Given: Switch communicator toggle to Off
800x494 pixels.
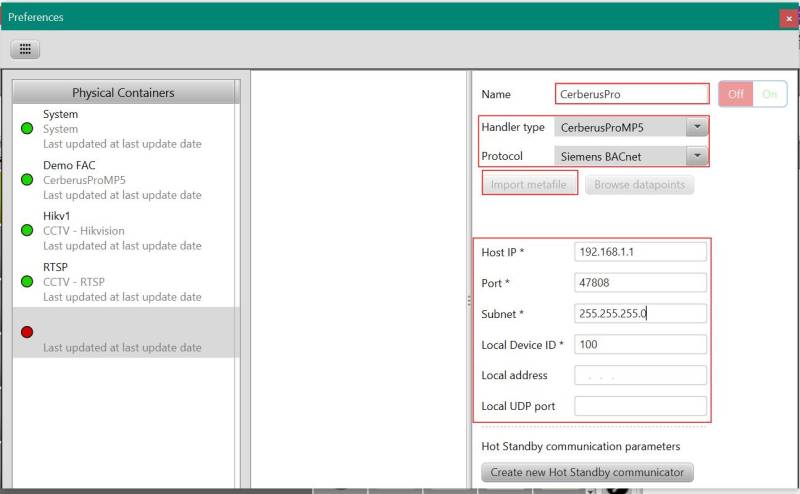Looking at the screenshot, I should tap(736, 94).
